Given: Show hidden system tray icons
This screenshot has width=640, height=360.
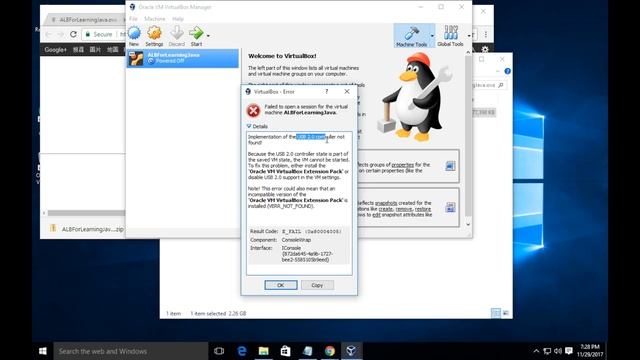Looking at the screenshot, I should [x=536, y=351].
